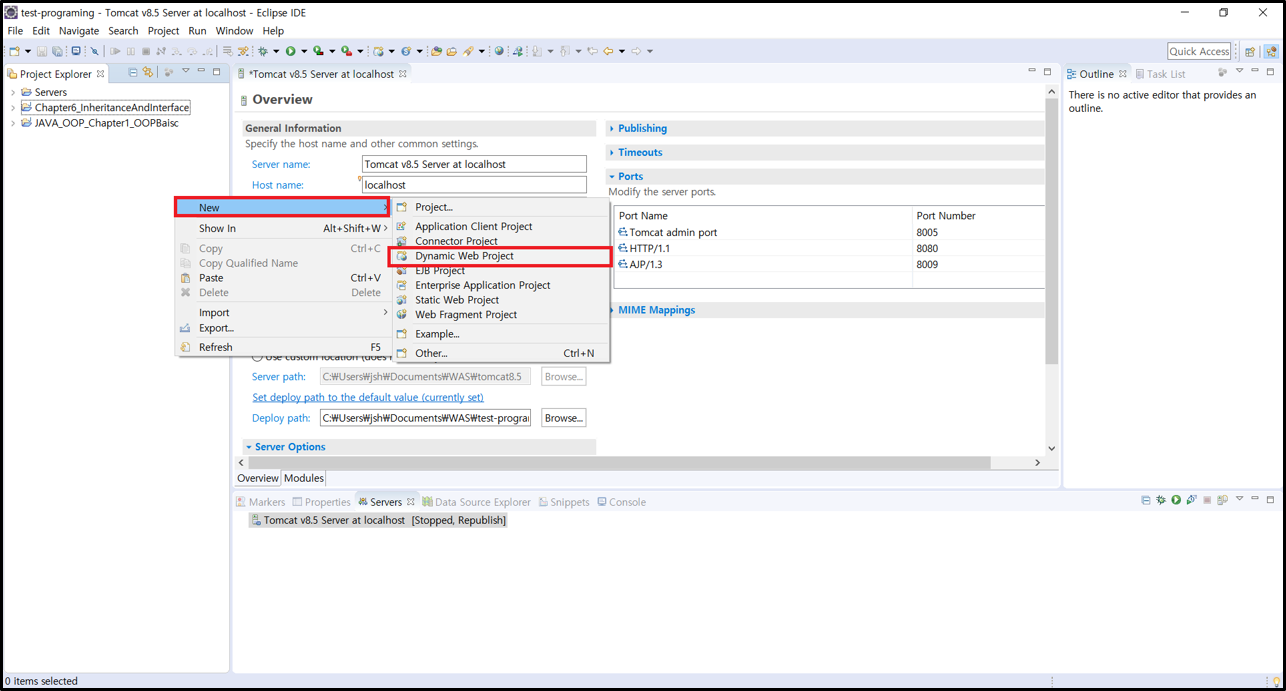This screenshot has width=1286, height=691.
Task: Maximize the Project Explorer view
Action: click(x=216, y=72)
